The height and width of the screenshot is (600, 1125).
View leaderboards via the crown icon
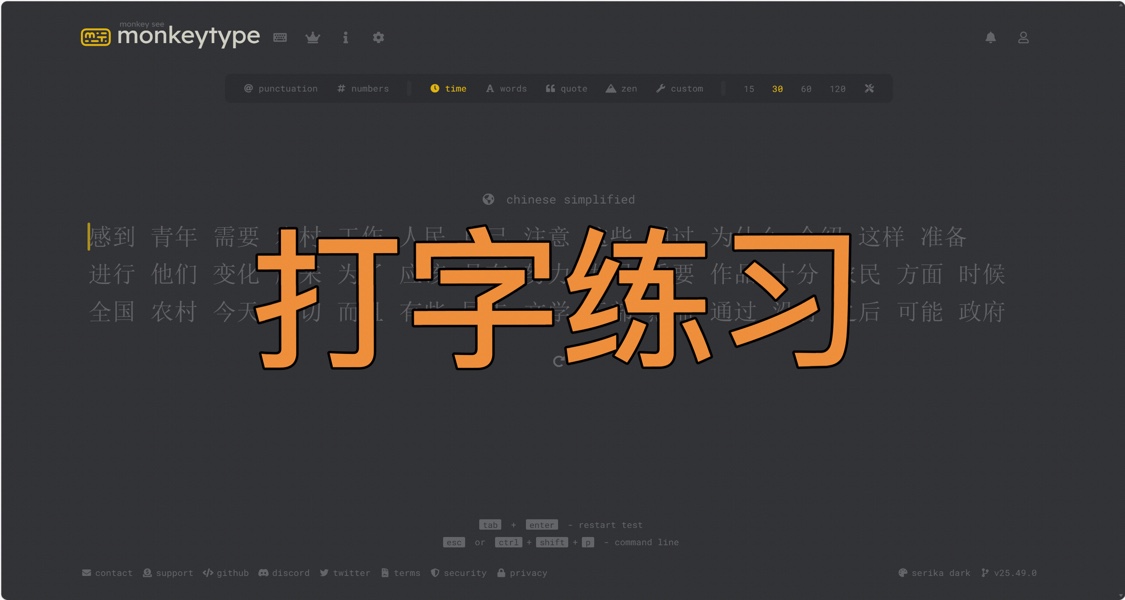click(x=312, y=37)
